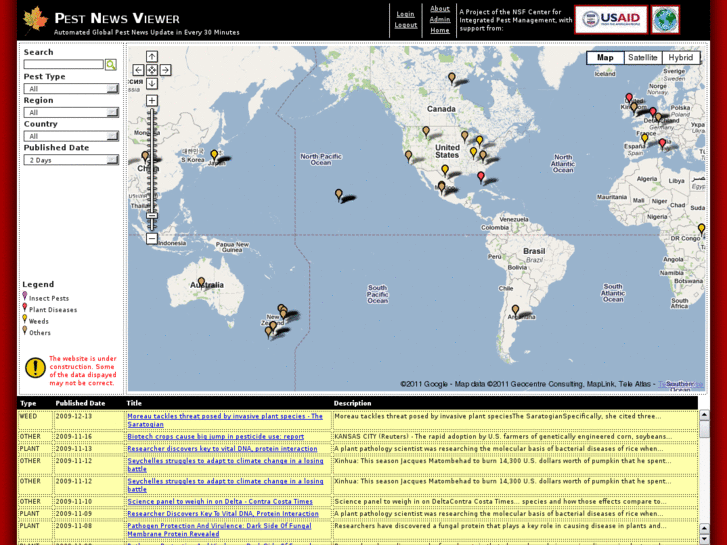Screen dimensions: 727x545
Task: Click the marker over China
Action: 145,156
